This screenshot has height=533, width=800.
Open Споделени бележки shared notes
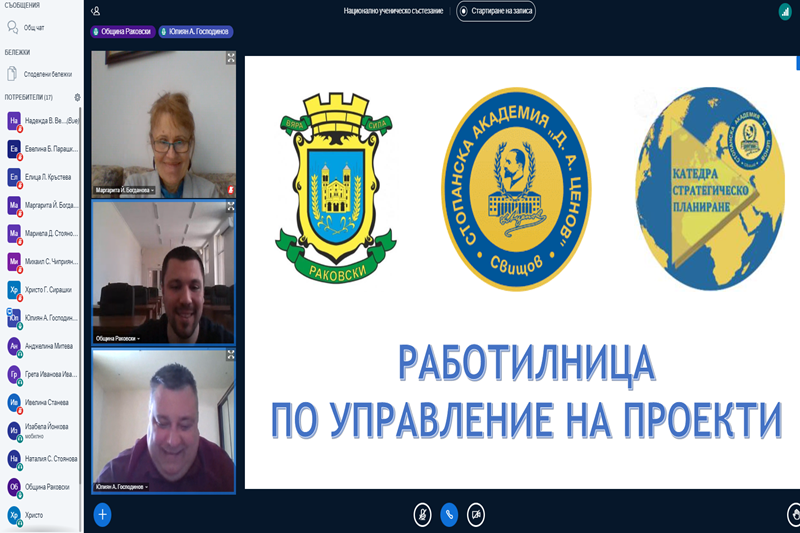tap(41, 74)
